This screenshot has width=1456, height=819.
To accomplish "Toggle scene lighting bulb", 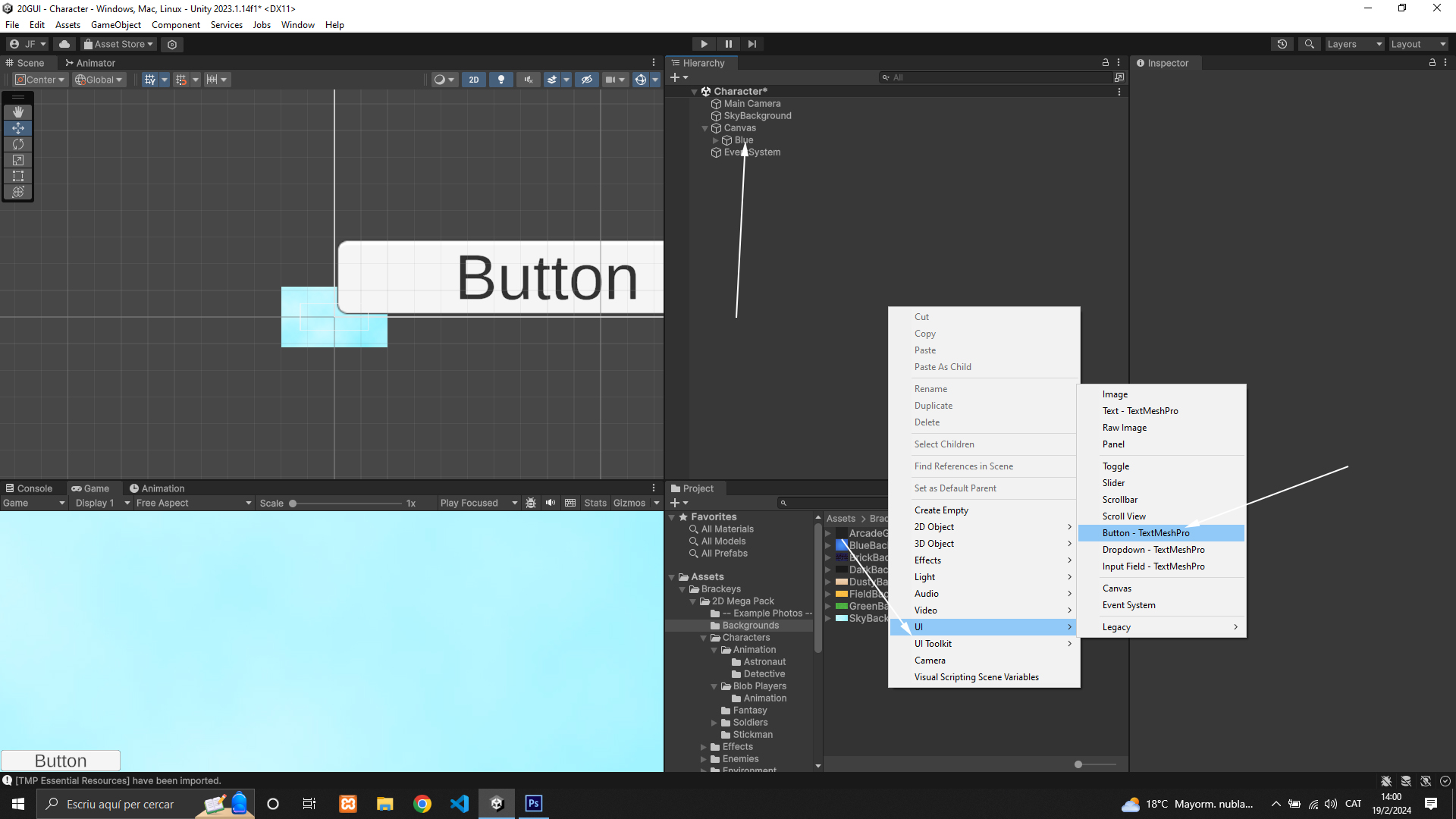I will pyautogui.click(x=501, y=80).
